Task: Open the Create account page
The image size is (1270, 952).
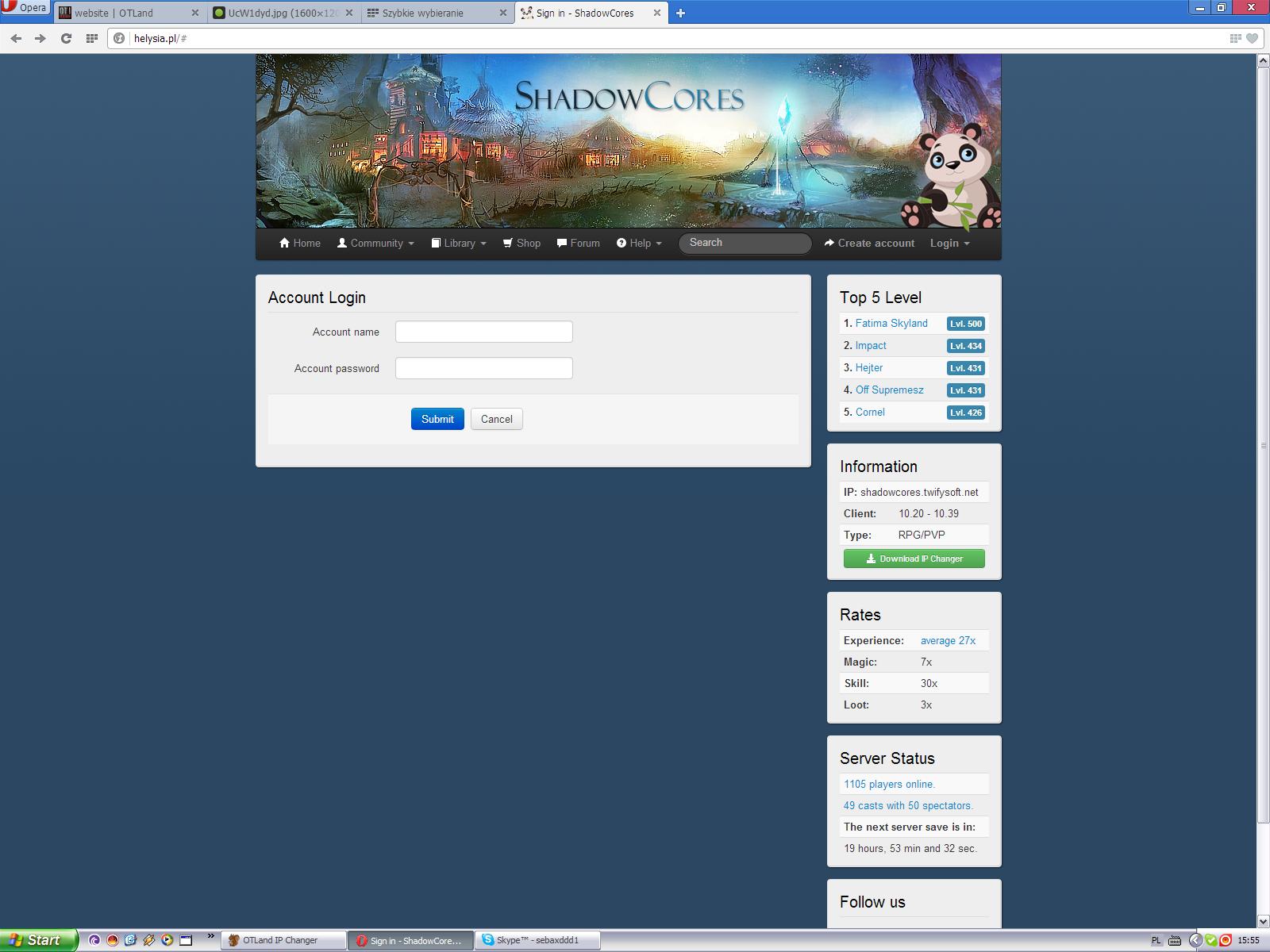Action: point(869,244)
